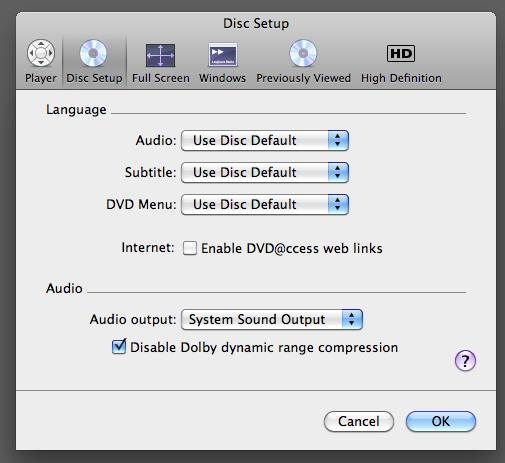Open the Audio output dropdown
This screenshot has height=463, width=505.
[x=272, y=319]
